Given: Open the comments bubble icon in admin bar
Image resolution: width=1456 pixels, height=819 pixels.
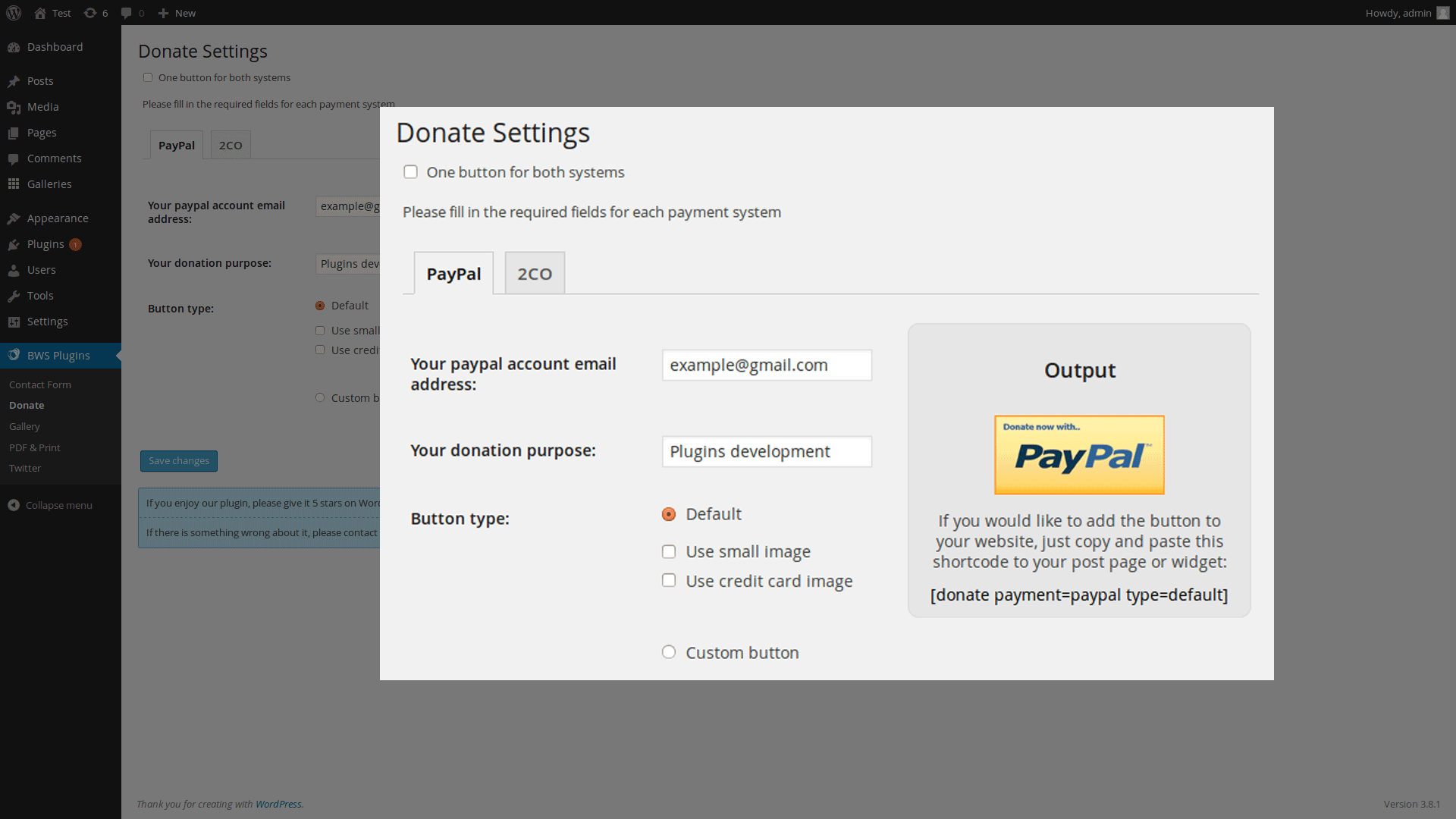Looking at the screenshot, I should tap(126, 13).
